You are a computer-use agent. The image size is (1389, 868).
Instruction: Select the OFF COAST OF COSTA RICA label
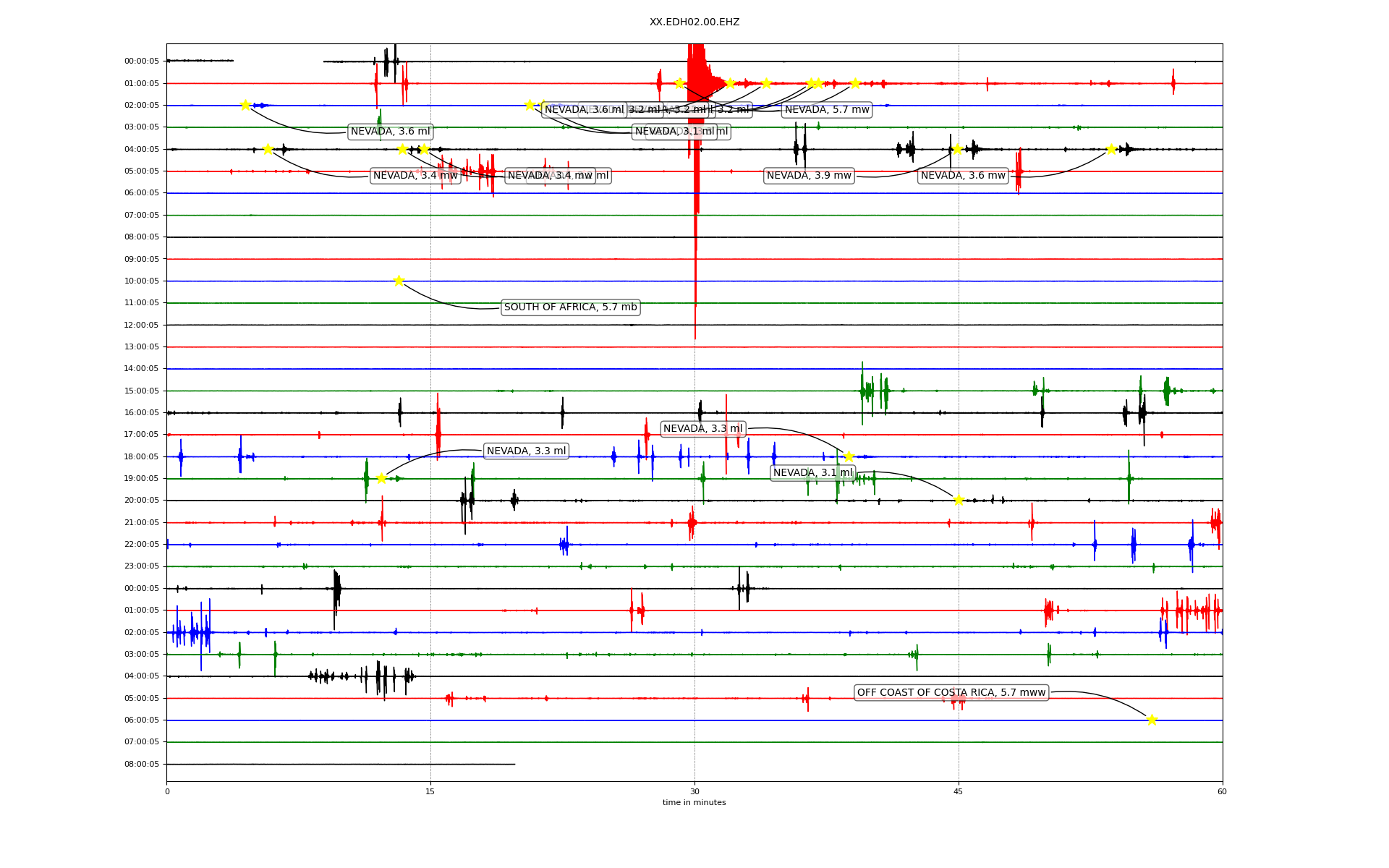(x=951, y=693)
